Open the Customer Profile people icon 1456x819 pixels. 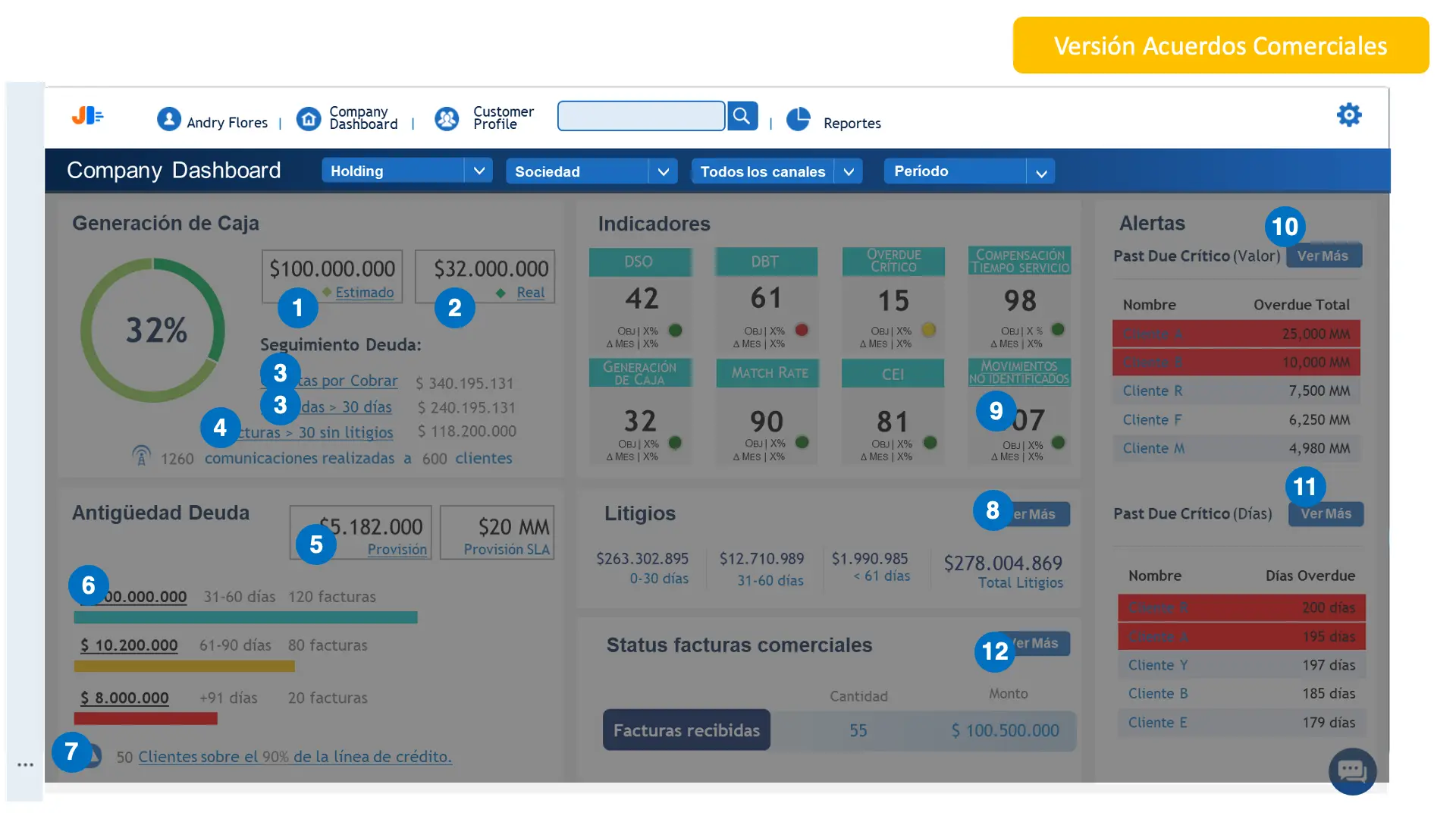point(447,119)
